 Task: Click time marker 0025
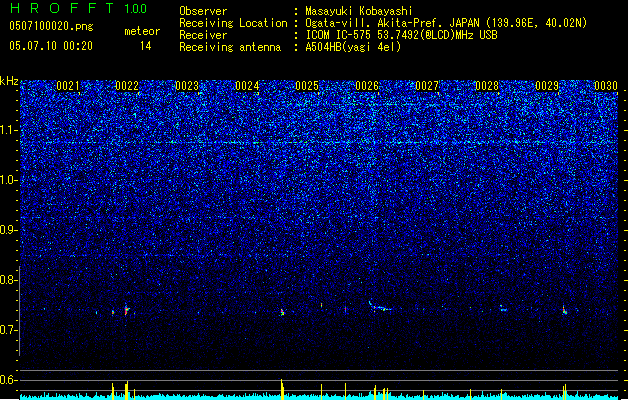307,86
